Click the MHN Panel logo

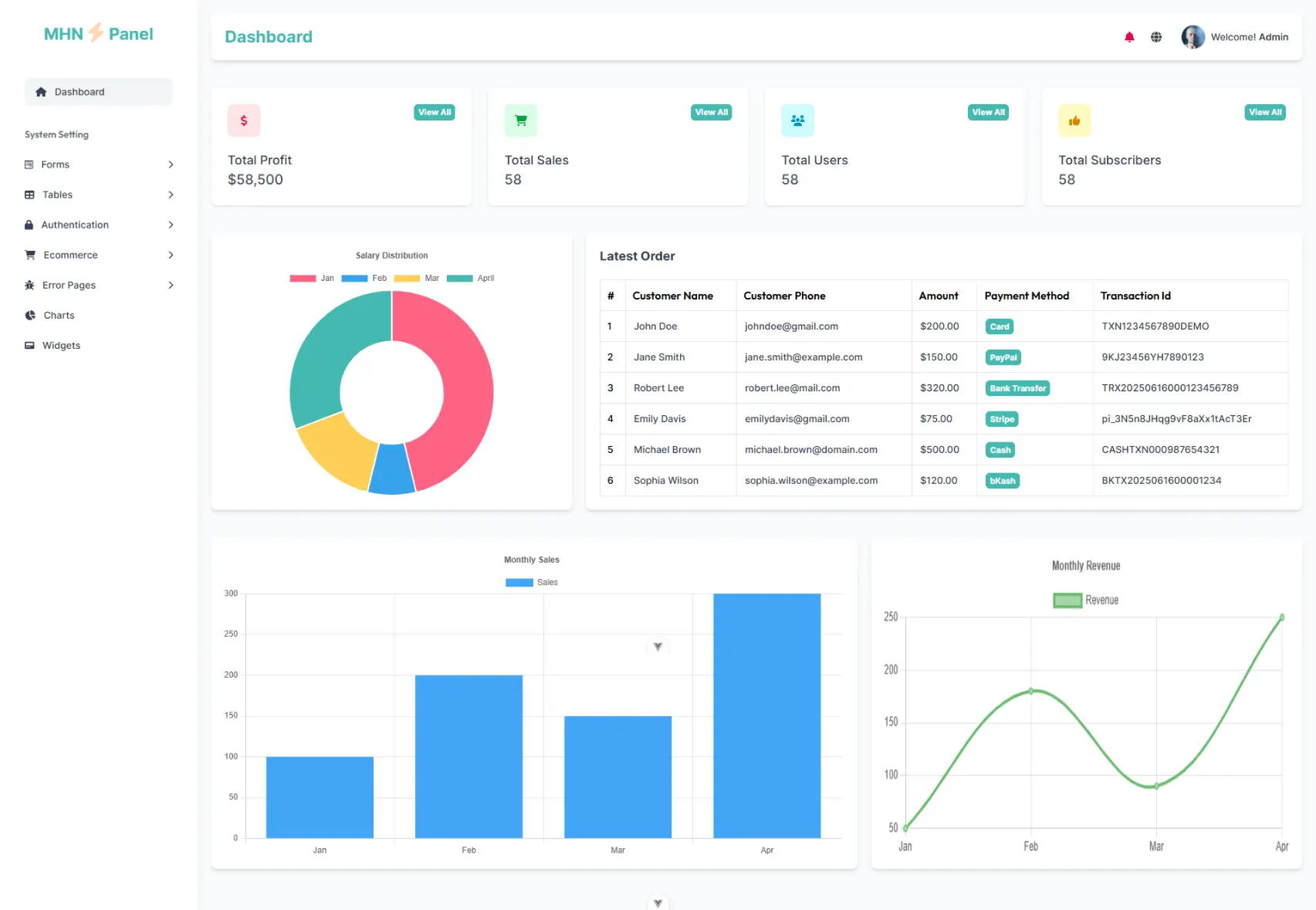coord(98,34)
